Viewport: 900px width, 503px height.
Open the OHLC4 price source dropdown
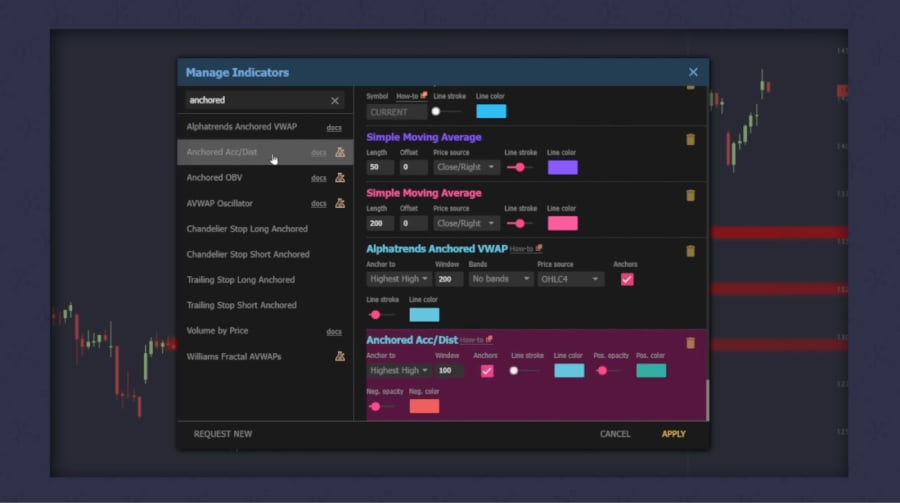pos(570,279)
